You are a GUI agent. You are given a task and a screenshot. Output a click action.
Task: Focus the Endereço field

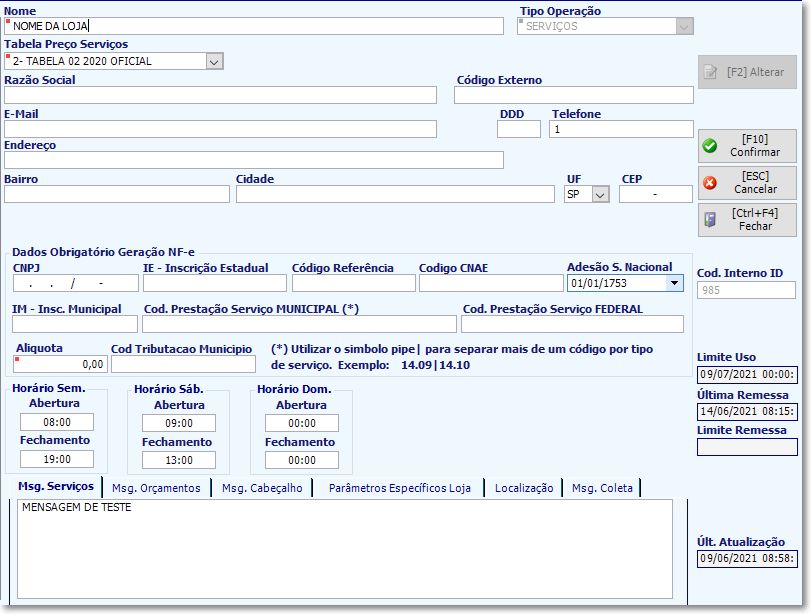coord(254,160)
